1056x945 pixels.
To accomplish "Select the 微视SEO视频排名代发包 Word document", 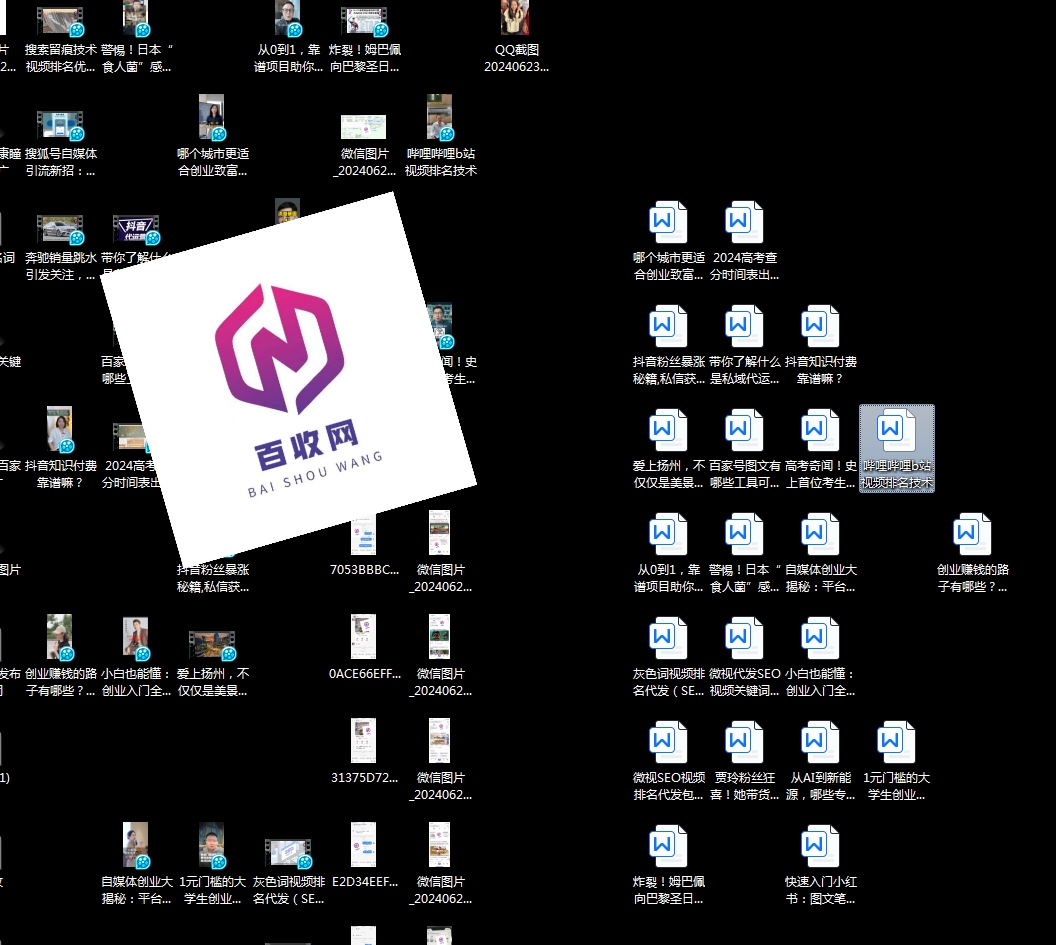I will point(668,761).
